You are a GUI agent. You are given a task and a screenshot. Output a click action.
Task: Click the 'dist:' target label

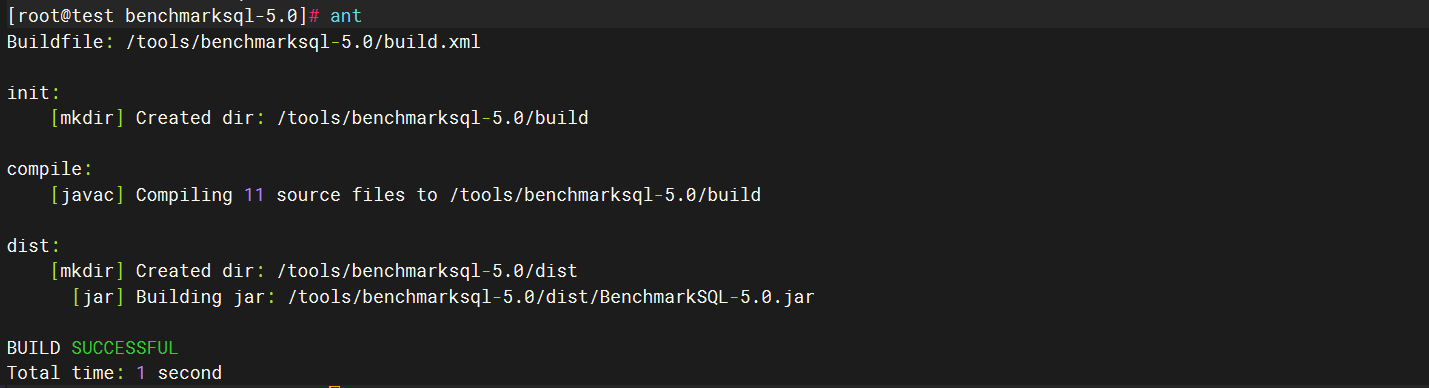pyautogui.click(x=34, y=245)
